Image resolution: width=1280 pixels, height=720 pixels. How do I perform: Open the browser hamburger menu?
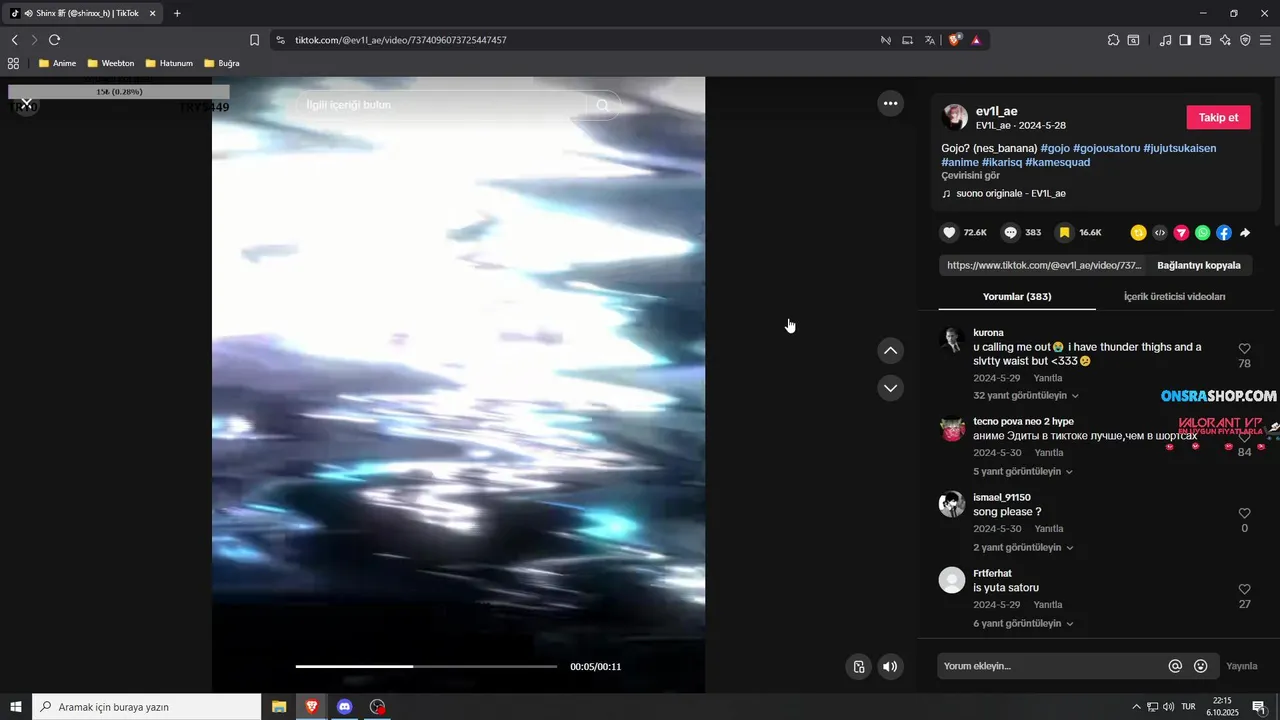[x=1265, y=40]
